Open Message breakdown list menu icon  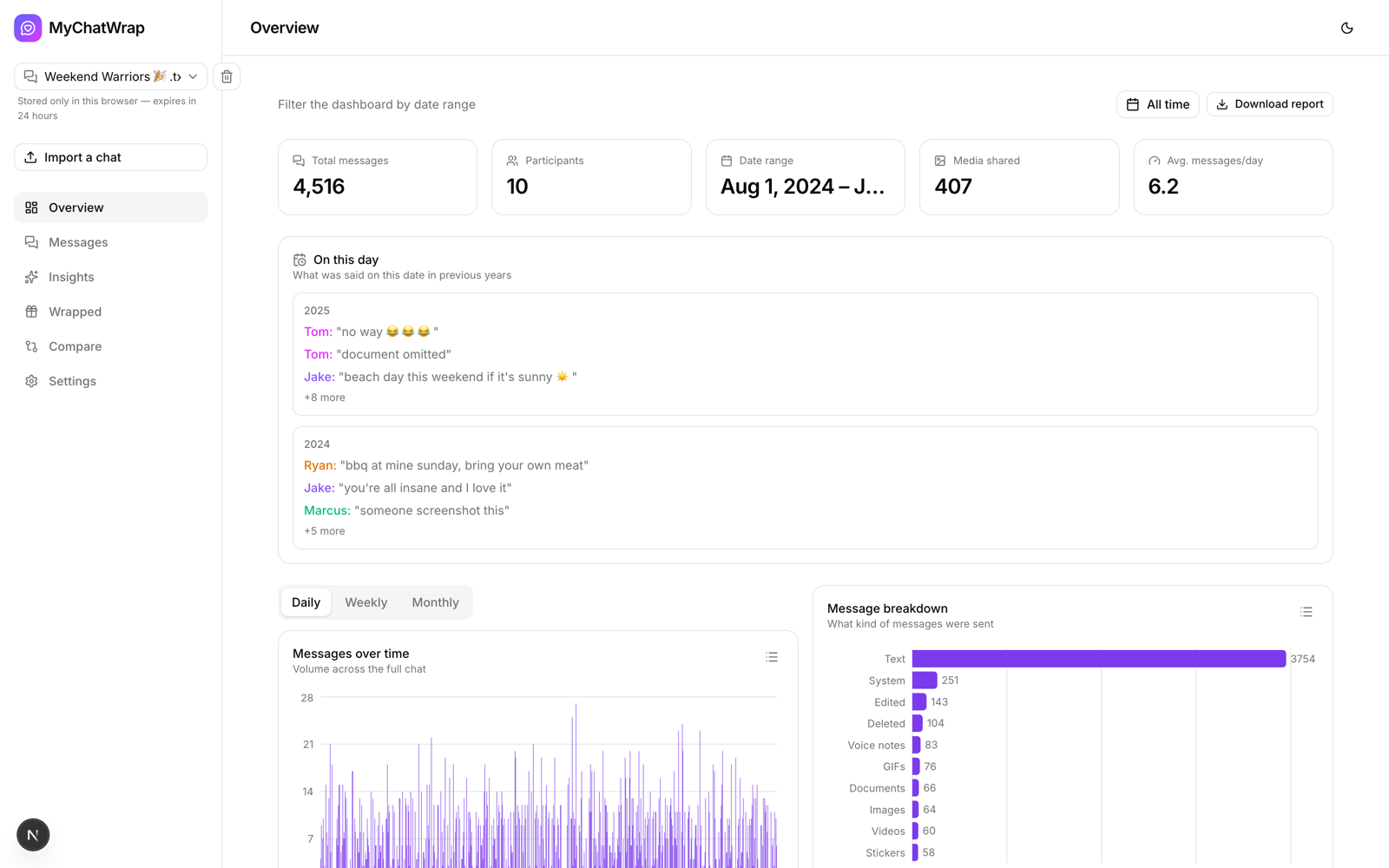tap(1306, 612)
